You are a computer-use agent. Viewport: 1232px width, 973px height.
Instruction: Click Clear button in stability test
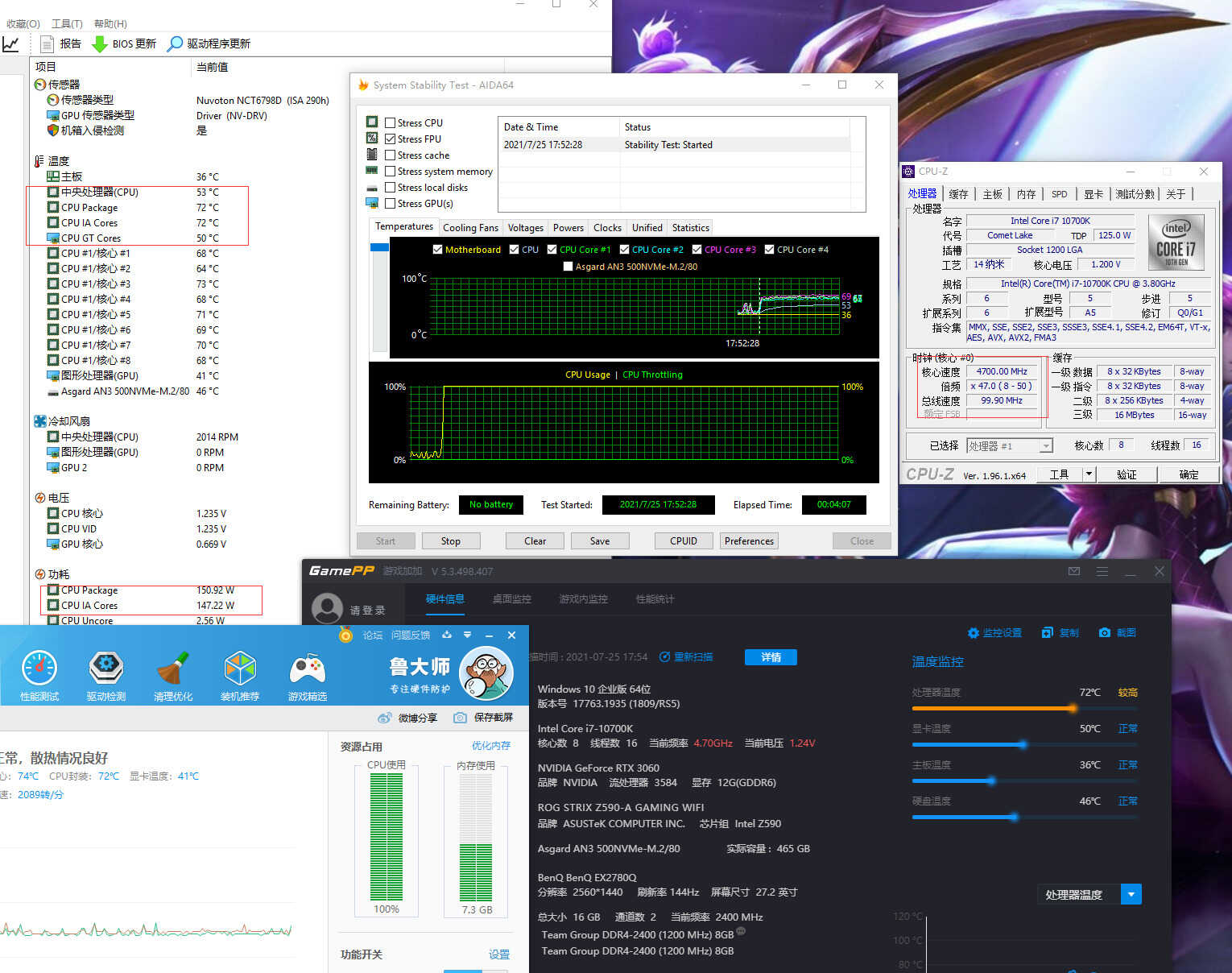coord(535,541)
